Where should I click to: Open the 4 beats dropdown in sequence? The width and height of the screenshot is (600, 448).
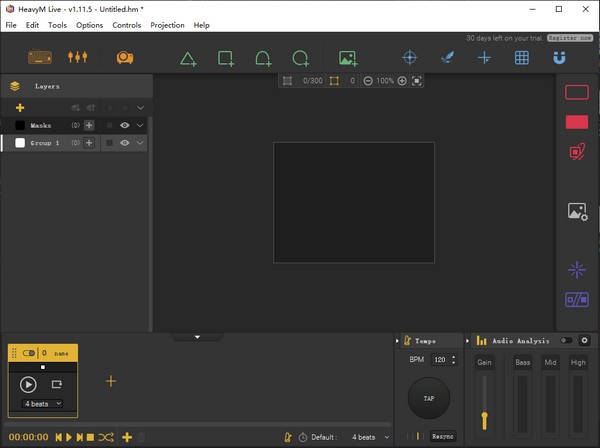43,404
